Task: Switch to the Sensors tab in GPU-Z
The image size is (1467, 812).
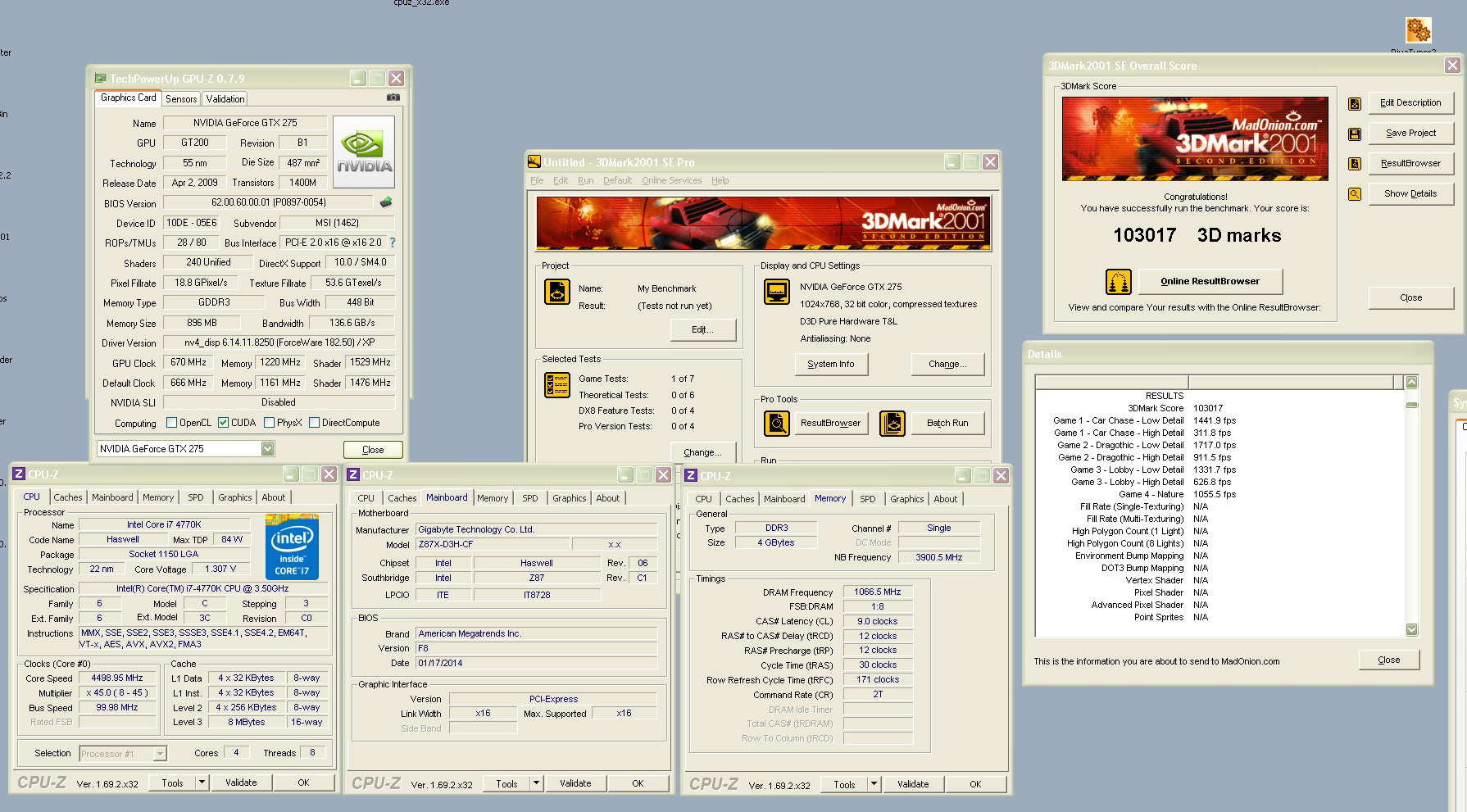Action: tap(181, 99)
